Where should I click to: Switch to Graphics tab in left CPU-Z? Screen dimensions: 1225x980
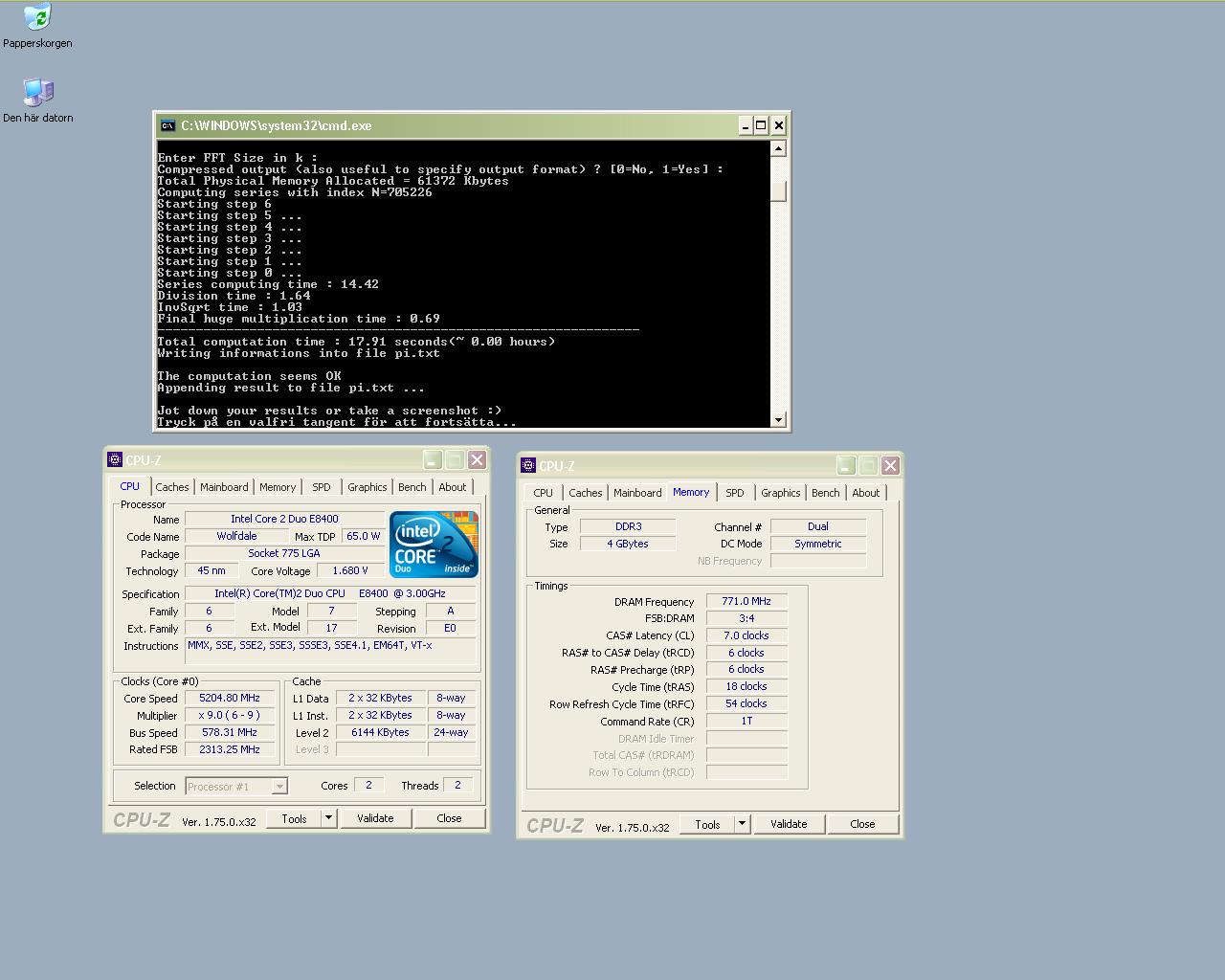[x=367, y=487]
